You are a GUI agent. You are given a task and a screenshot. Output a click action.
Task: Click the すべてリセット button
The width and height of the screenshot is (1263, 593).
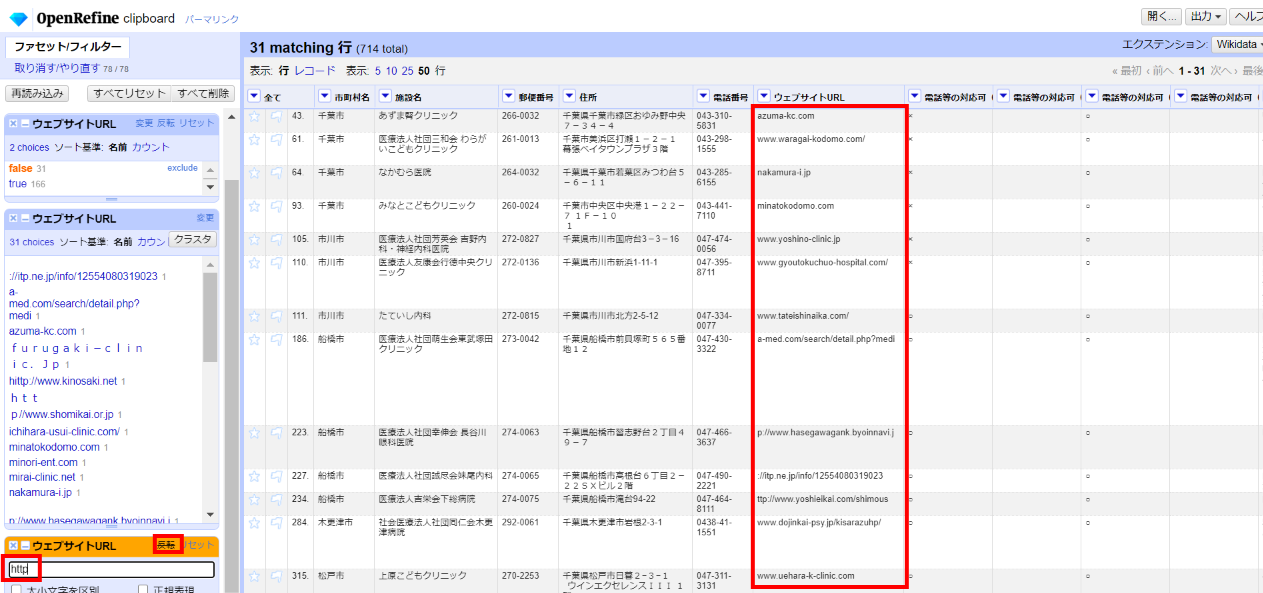(129, 93)
